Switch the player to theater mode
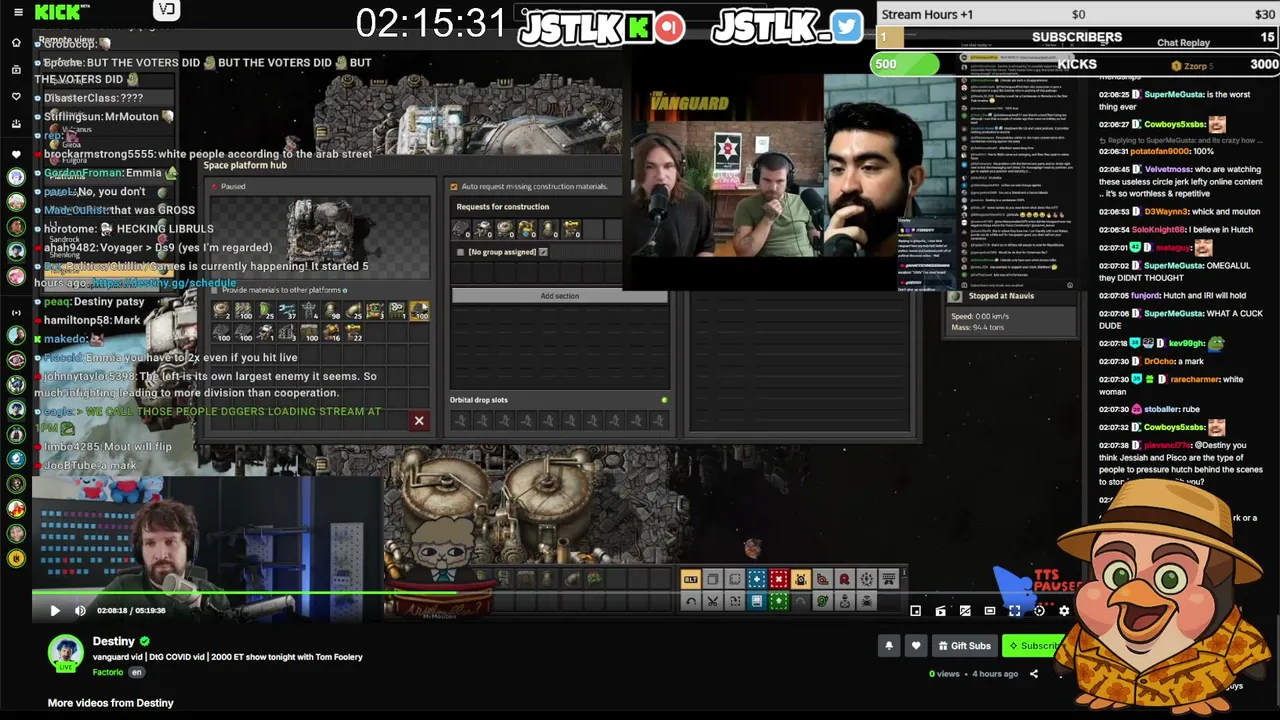The image size is (1280, 720). pos(990,611)
